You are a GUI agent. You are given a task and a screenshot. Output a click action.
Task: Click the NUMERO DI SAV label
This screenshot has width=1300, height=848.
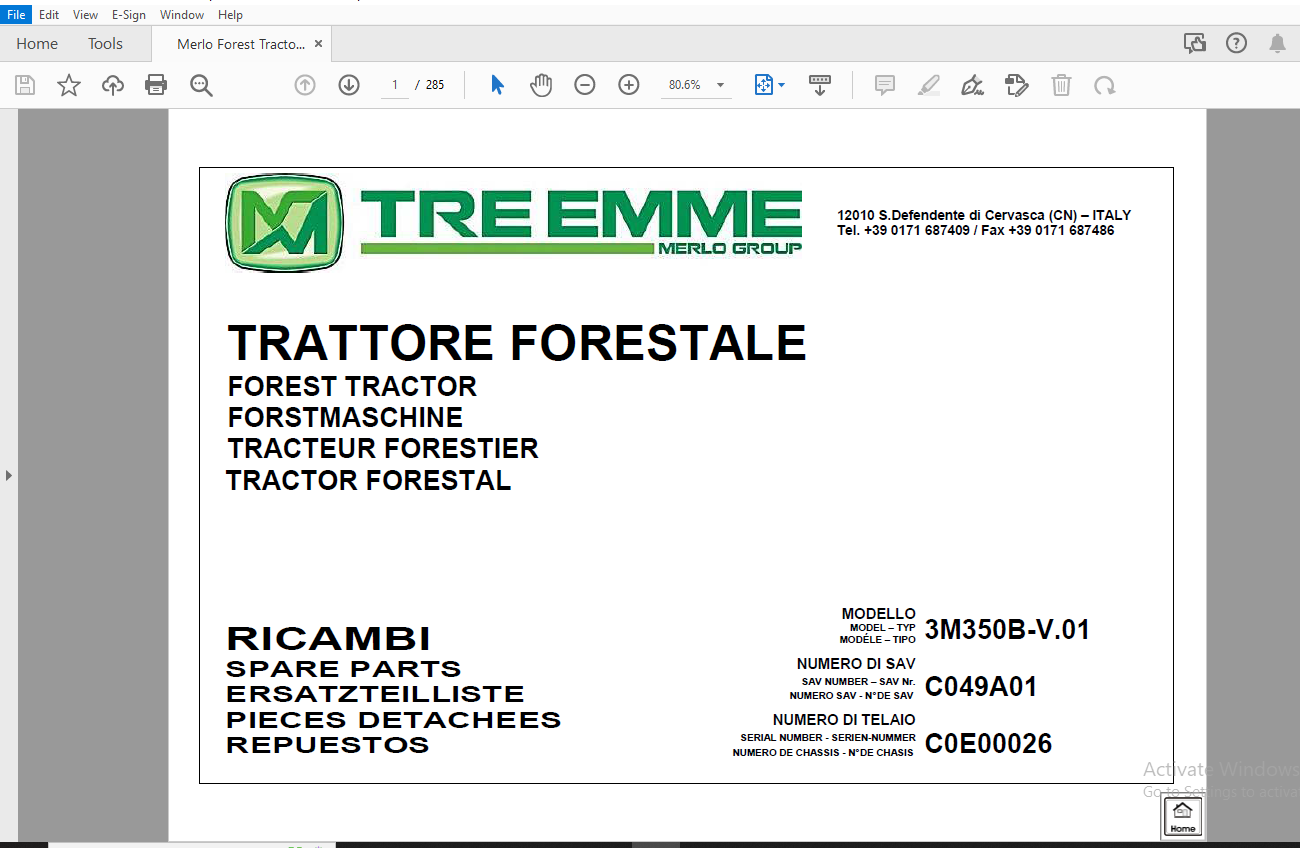coord(856,664)
